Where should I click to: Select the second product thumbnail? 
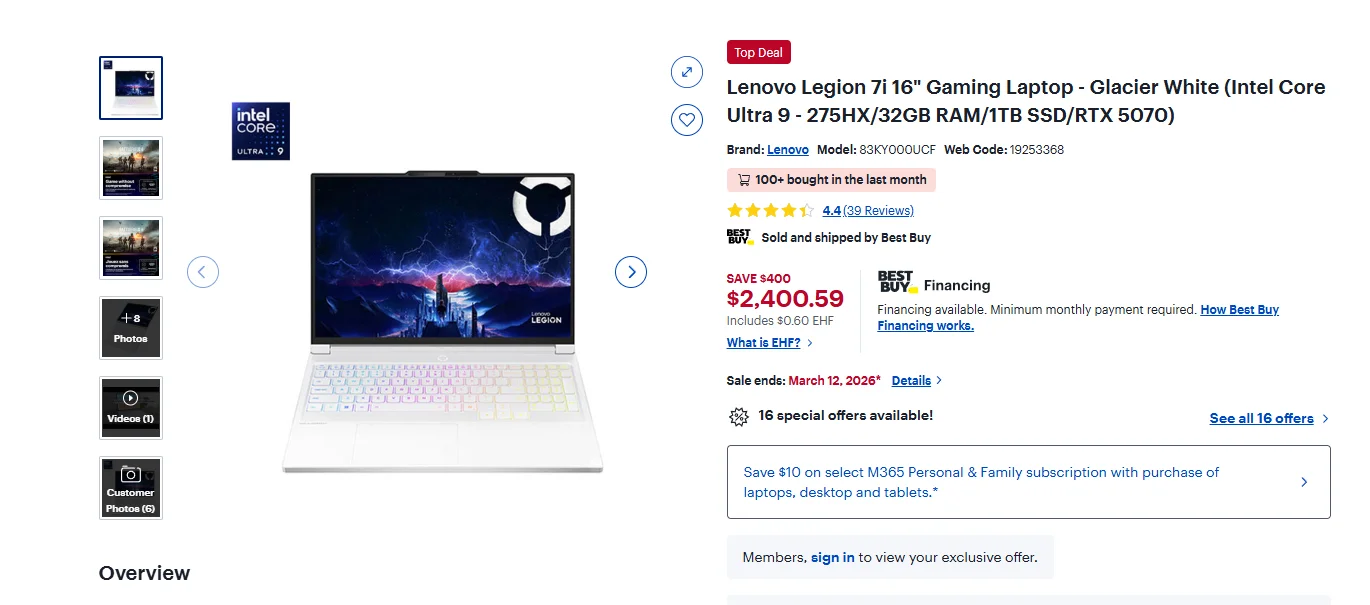point(131,168)
